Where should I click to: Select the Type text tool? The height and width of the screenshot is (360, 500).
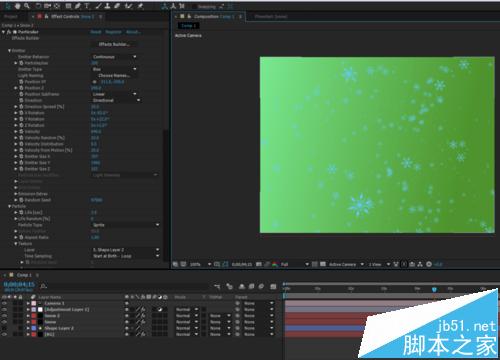coord(86,6)
